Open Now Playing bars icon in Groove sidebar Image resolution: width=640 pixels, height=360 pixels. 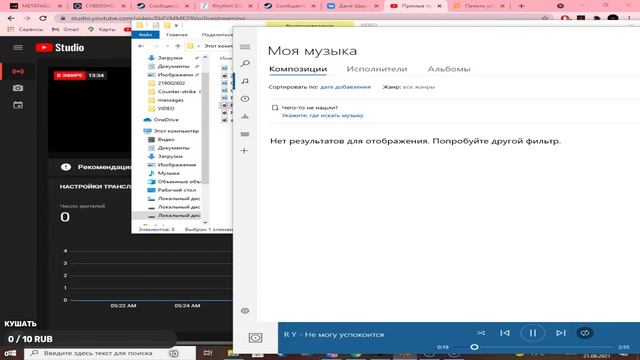(x=245, y=116)
